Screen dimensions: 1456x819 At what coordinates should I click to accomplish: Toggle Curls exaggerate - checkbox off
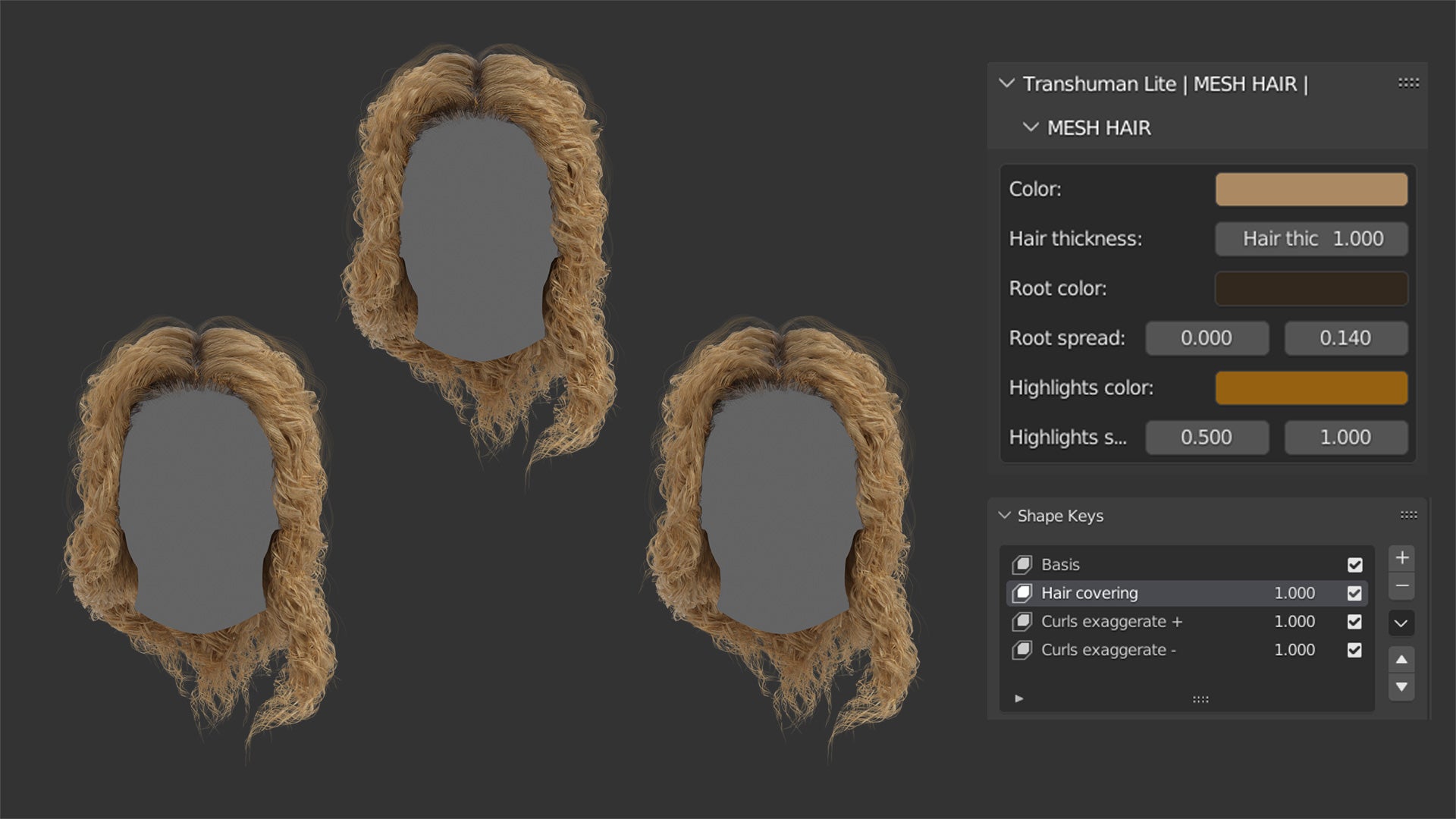pos(1354,650)
